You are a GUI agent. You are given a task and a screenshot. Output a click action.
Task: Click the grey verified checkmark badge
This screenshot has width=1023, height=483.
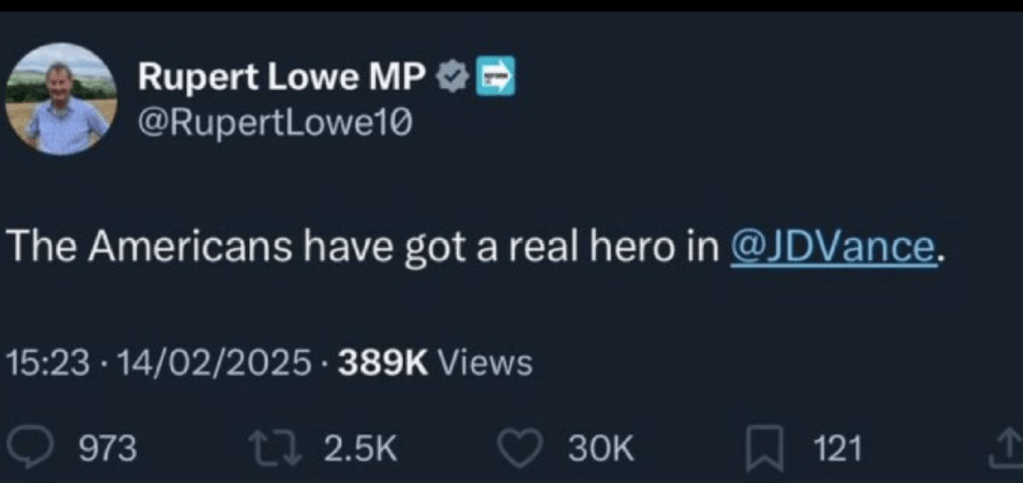point(453,76)
